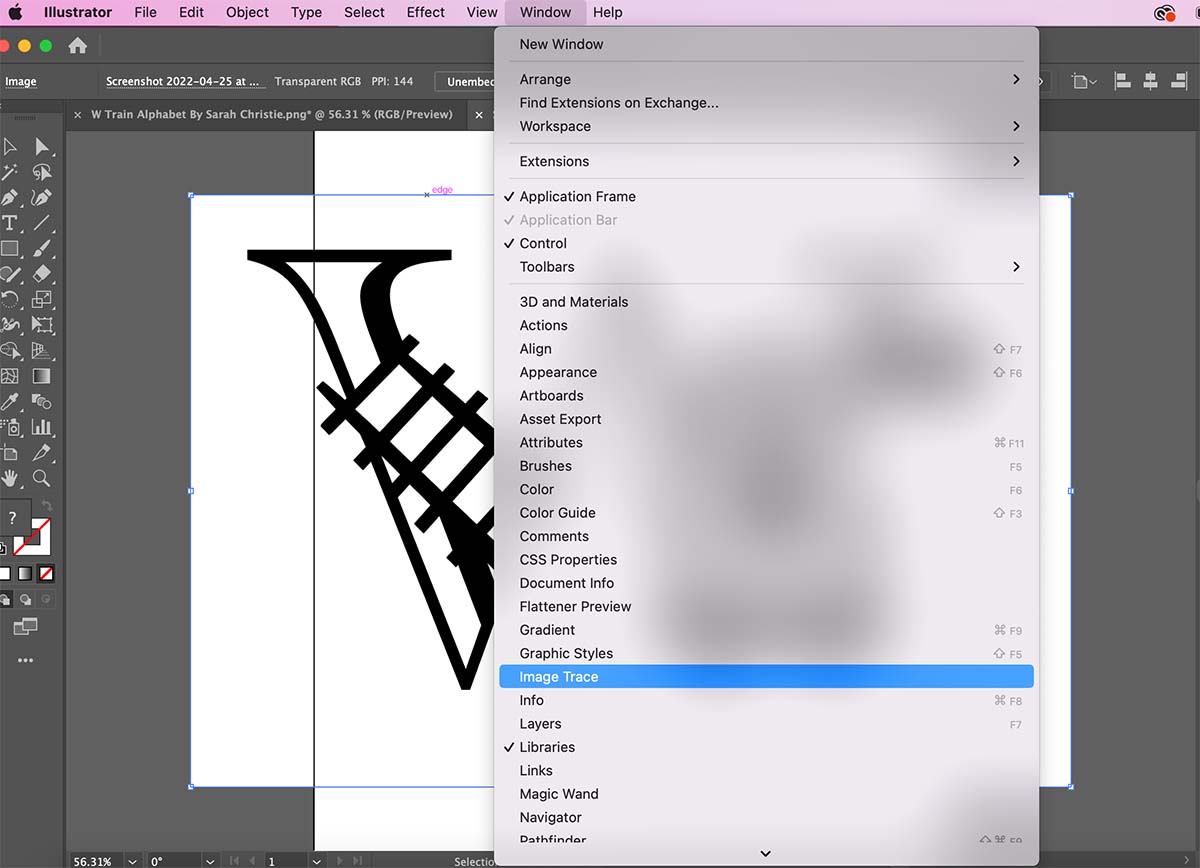
Task: Click Horizontal Align Right icon
Action: (x=1180, y=81)
